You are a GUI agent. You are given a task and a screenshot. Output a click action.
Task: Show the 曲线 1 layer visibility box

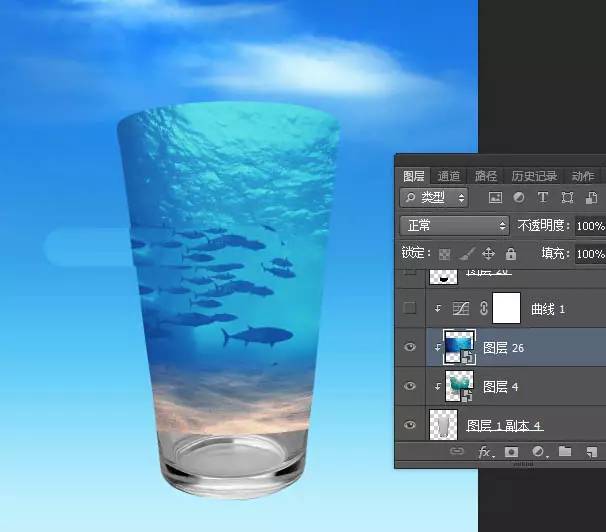pos(409,309)
